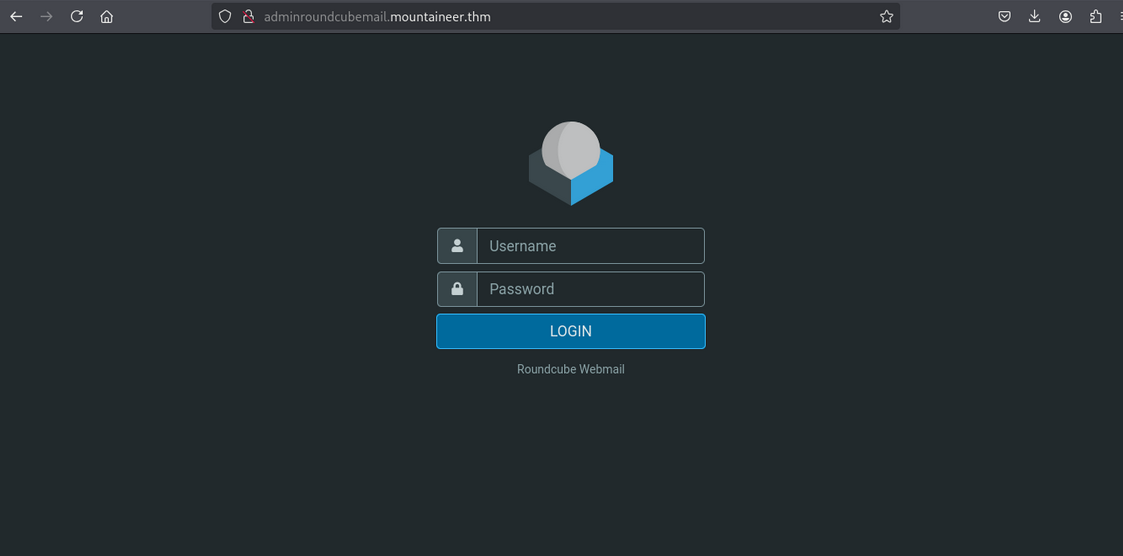Click the user icon beside Username
This screenshot has width=1123, height=556.
tap(457, 246)
